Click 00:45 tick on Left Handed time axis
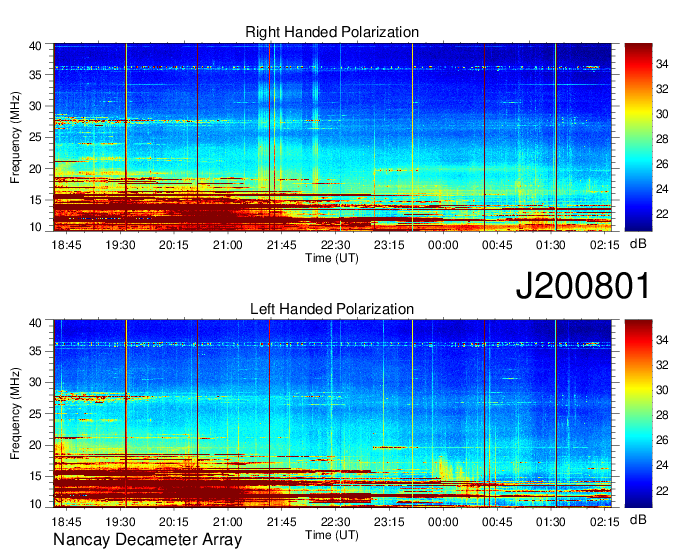This screenshot has width=680, height=552. [x=497, y=522]
